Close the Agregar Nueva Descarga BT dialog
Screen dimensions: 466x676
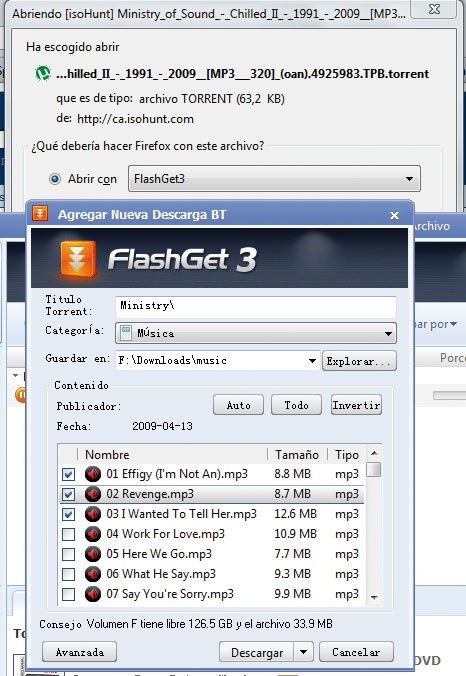coord(394,215)
